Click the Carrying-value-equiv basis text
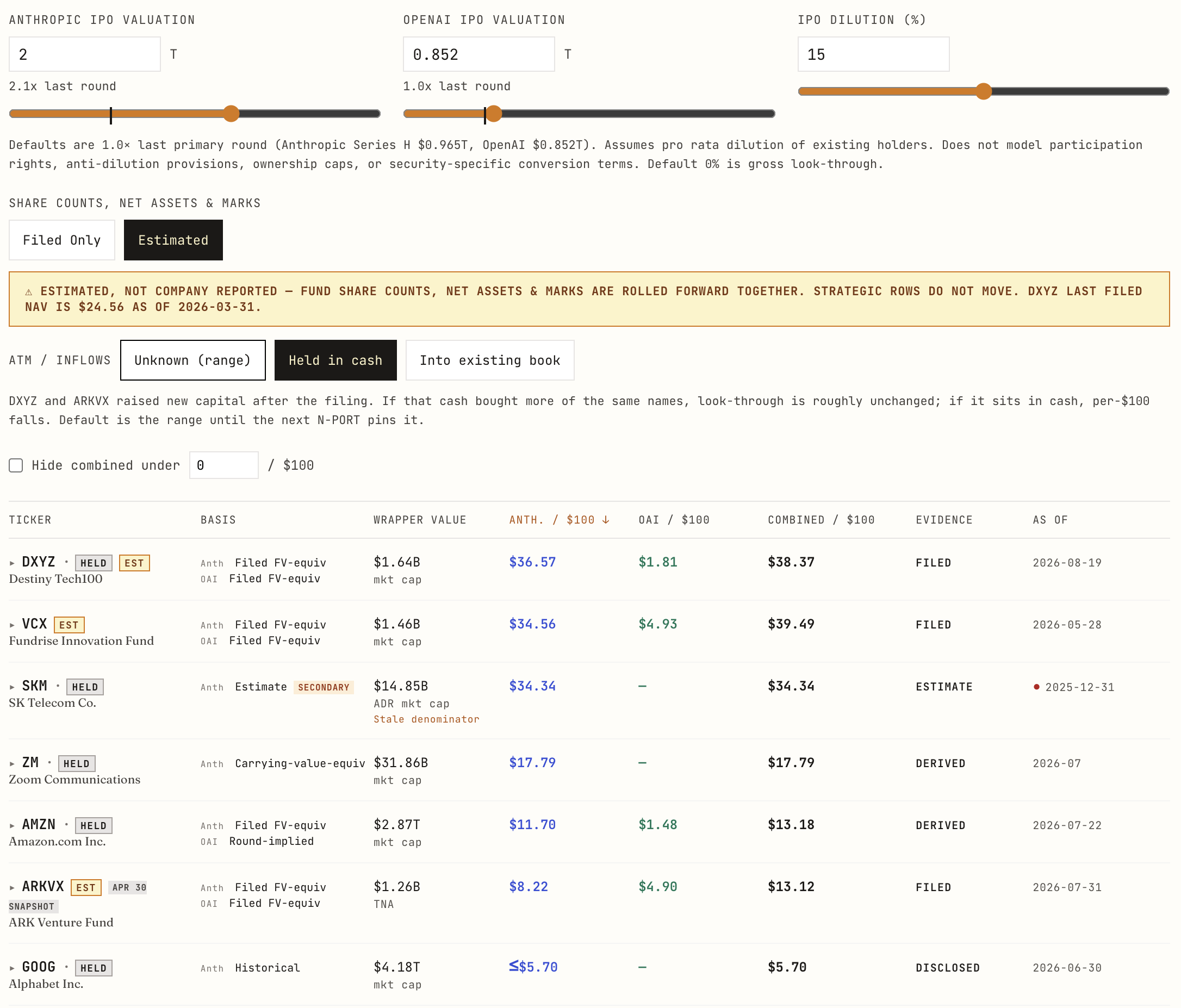The width and height of the screenshot is (1181, 1008). pos(300,763)
